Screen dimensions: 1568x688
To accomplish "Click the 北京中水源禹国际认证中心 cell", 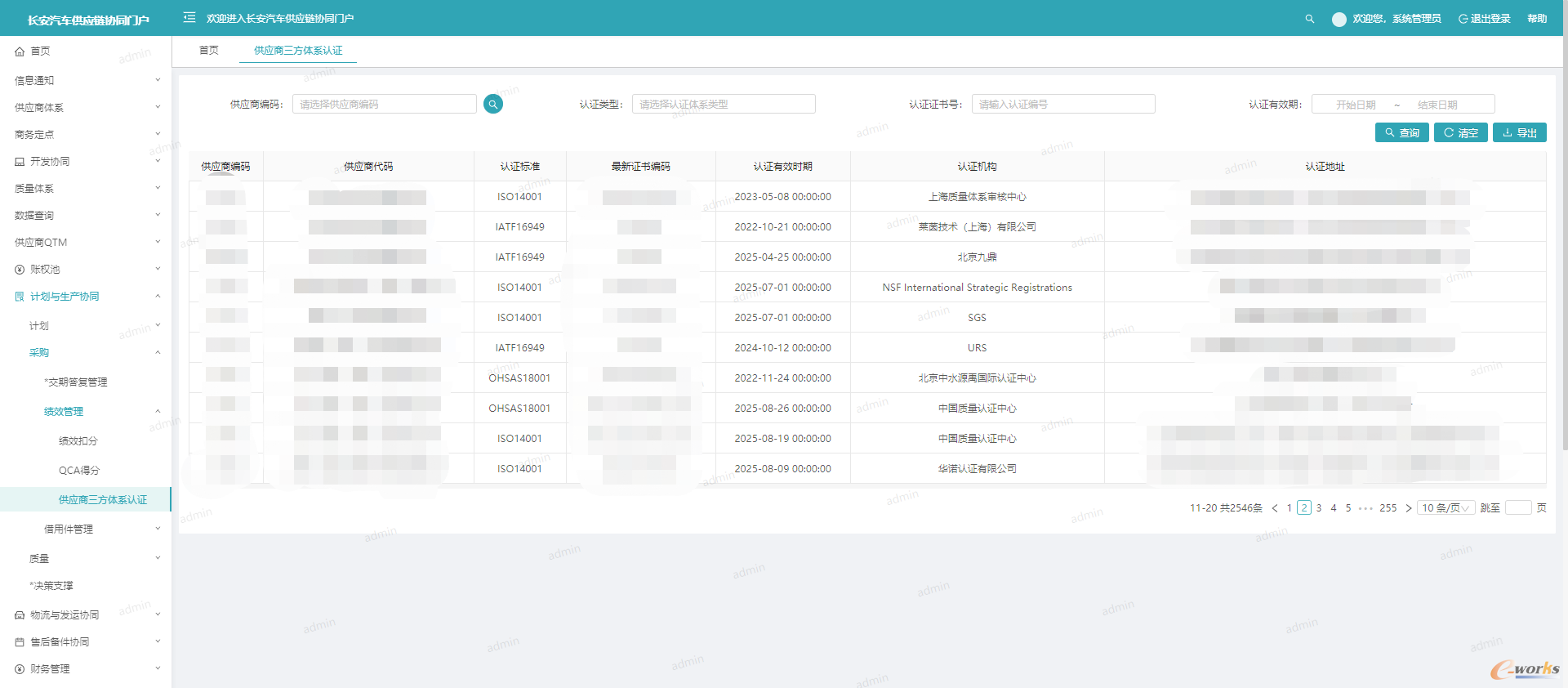I will point(978,378).
